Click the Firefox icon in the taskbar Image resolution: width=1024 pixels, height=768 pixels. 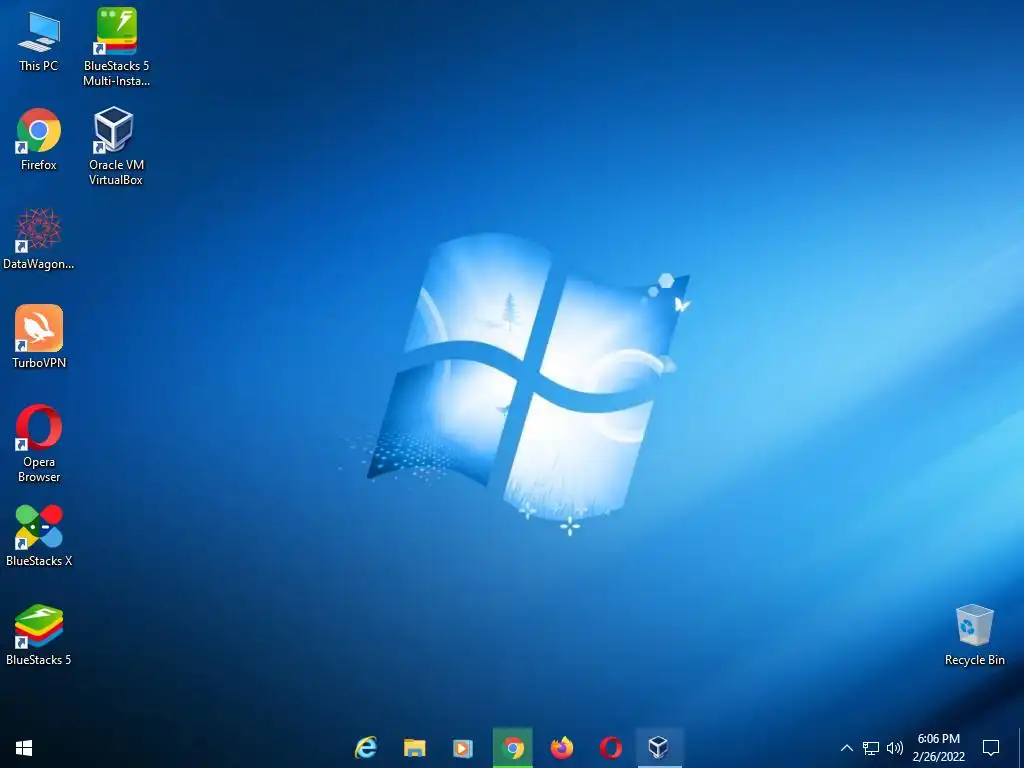point(562,748)
